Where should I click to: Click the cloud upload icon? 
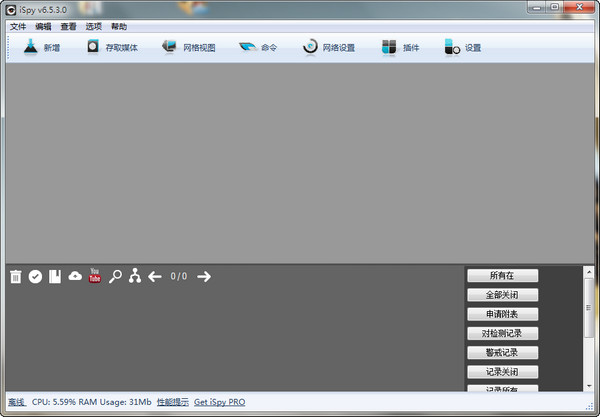[75, 277]
